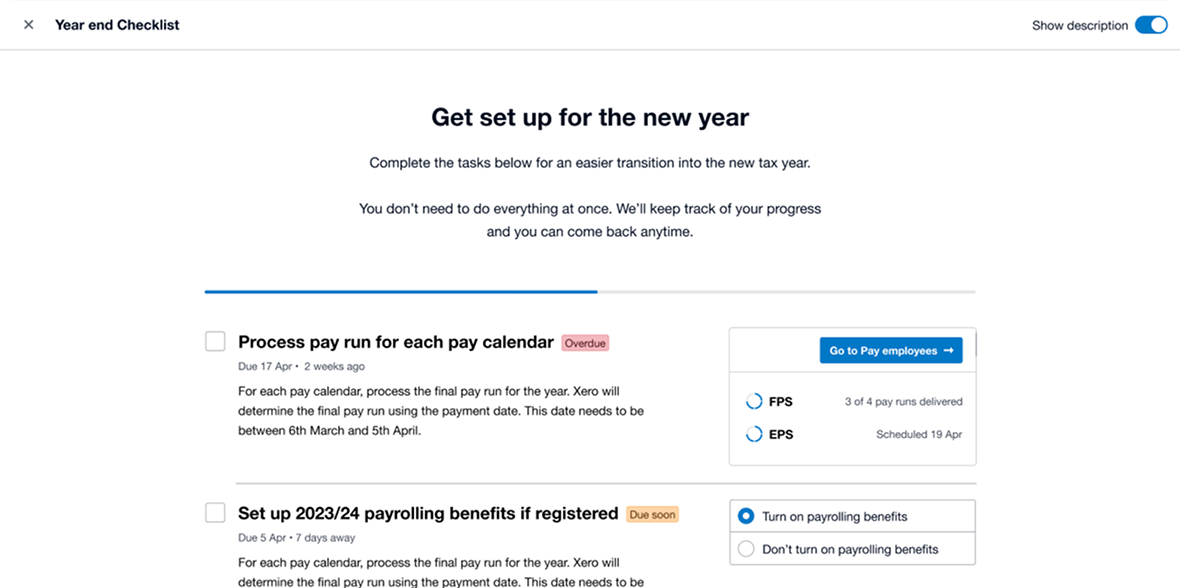Image resolution: width=1180 pixels, height=588 pixels.
Task: Check the payrolling benefits task checkbox
Action: pyautogui.click(x=215, y=513)
